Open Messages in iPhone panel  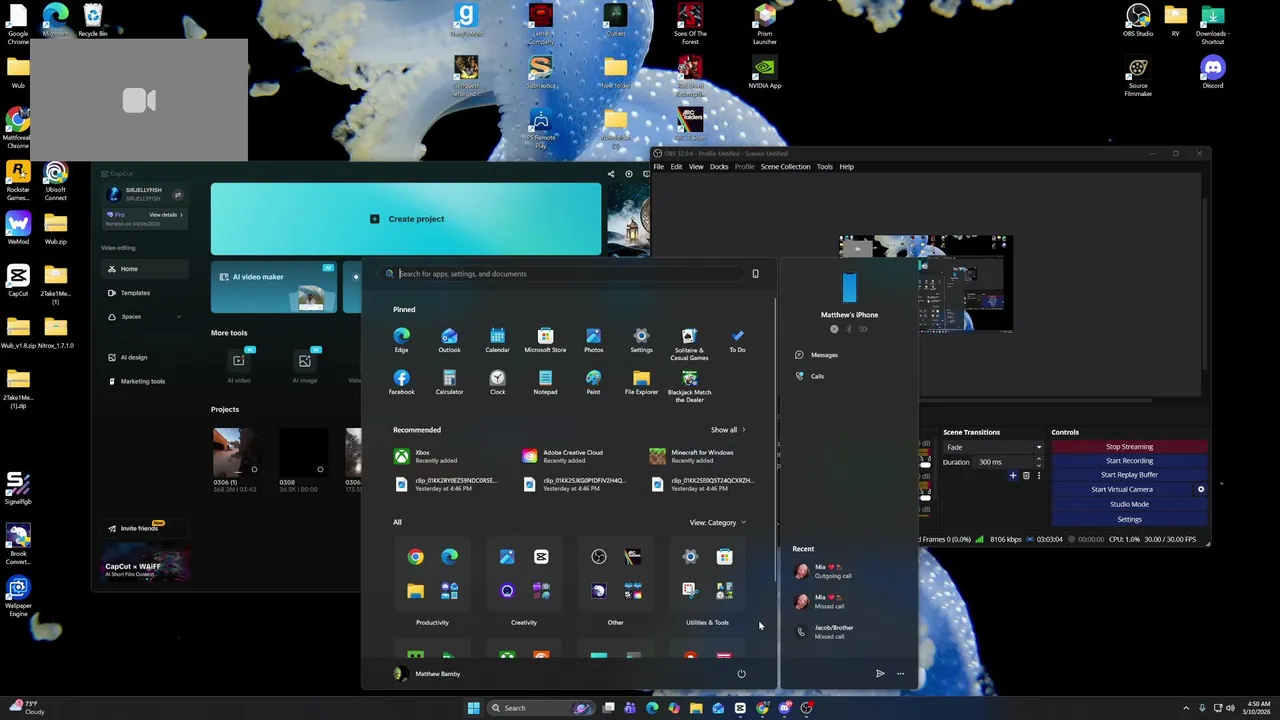point(817,355)
